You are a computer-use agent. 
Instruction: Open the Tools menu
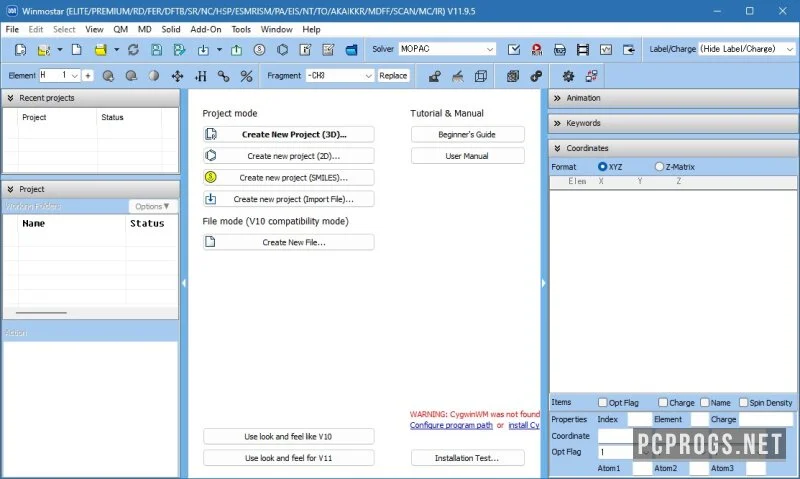[241, 29]
